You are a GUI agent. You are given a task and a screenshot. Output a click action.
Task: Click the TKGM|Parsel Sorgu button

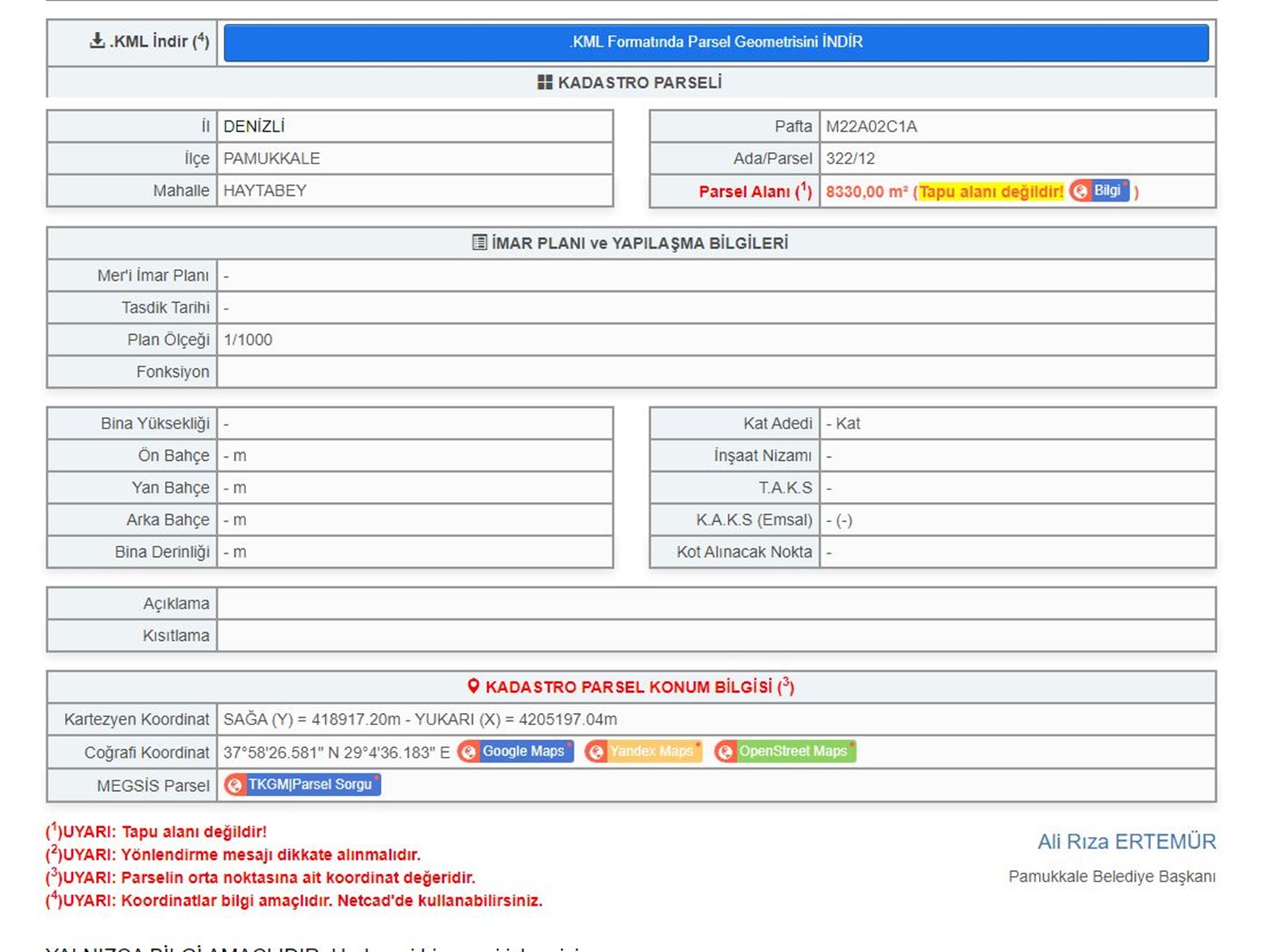coord(302,785)
